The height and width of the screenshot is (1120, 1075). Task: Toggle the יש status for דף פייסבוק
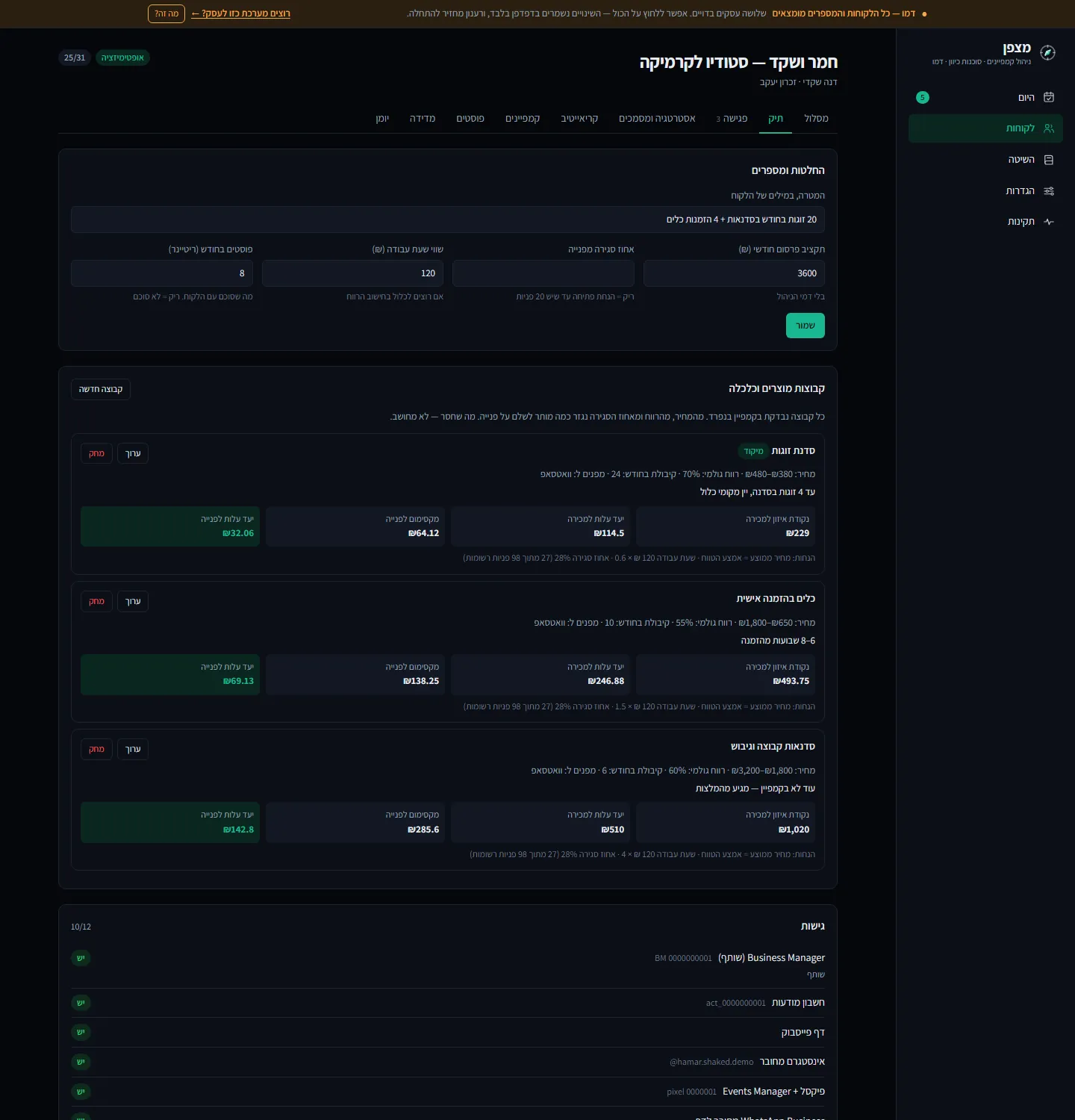[x=81, y=1032]
